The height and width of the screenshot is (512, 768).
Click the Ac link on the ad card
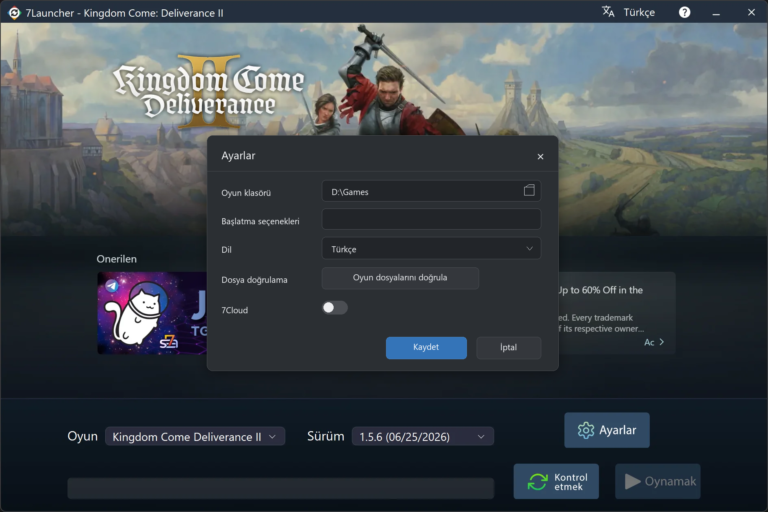tap(649, 342)
